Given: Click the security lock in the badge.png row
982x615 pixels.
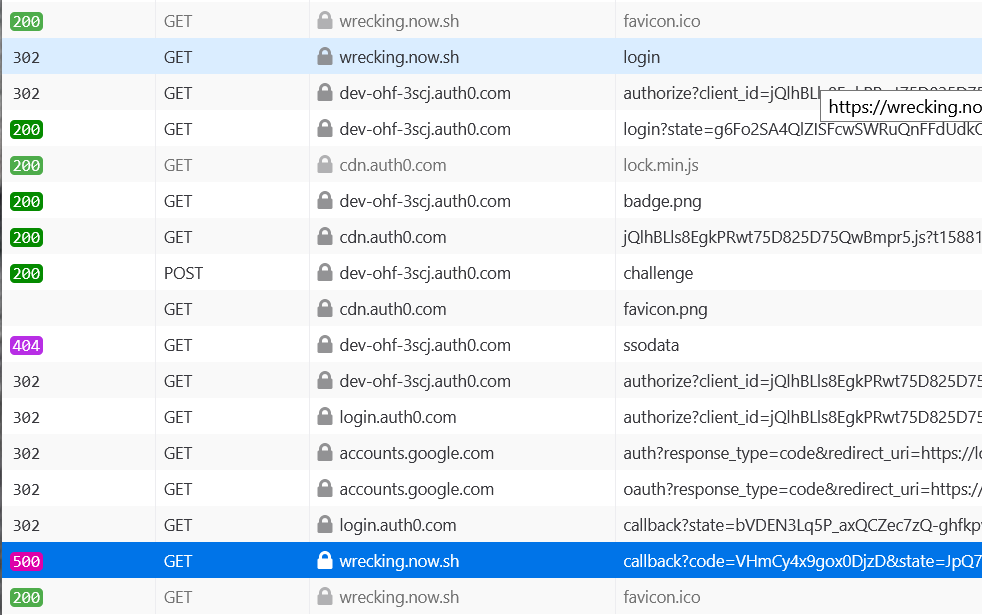Looking at the screenshot, I should pos(324,200).
